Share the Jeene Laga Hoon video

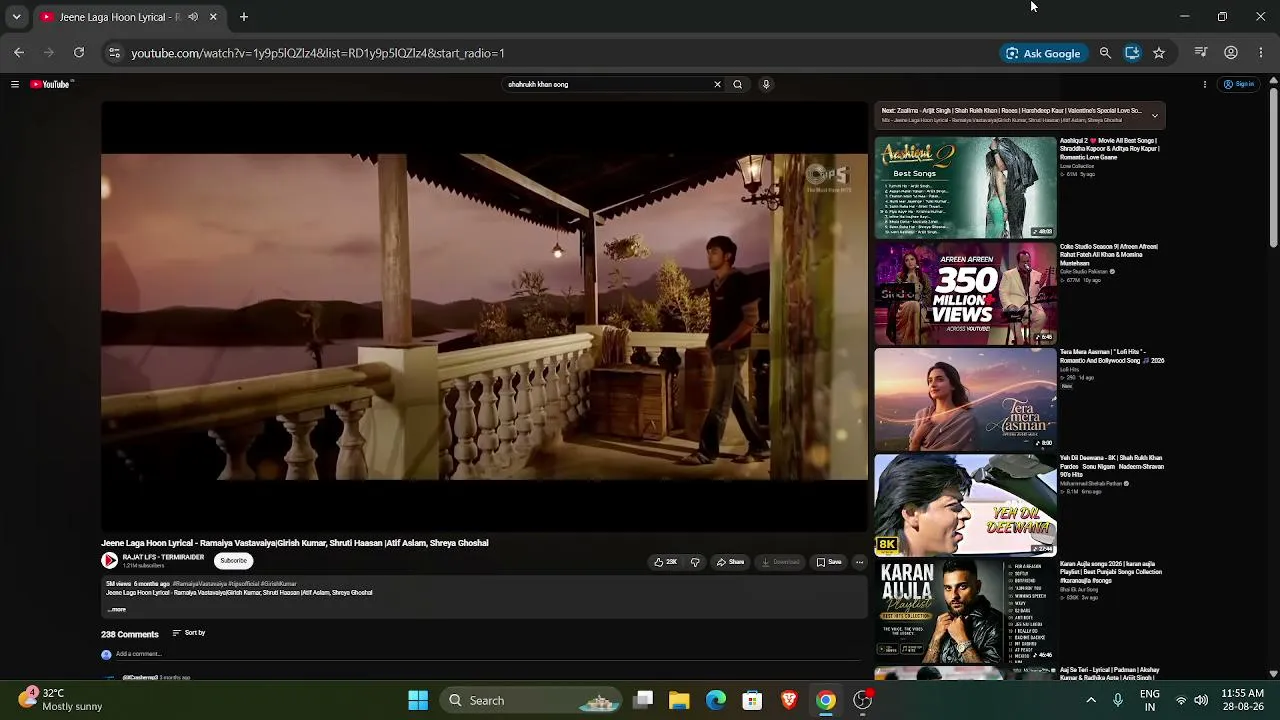click(x=730, y=562)
